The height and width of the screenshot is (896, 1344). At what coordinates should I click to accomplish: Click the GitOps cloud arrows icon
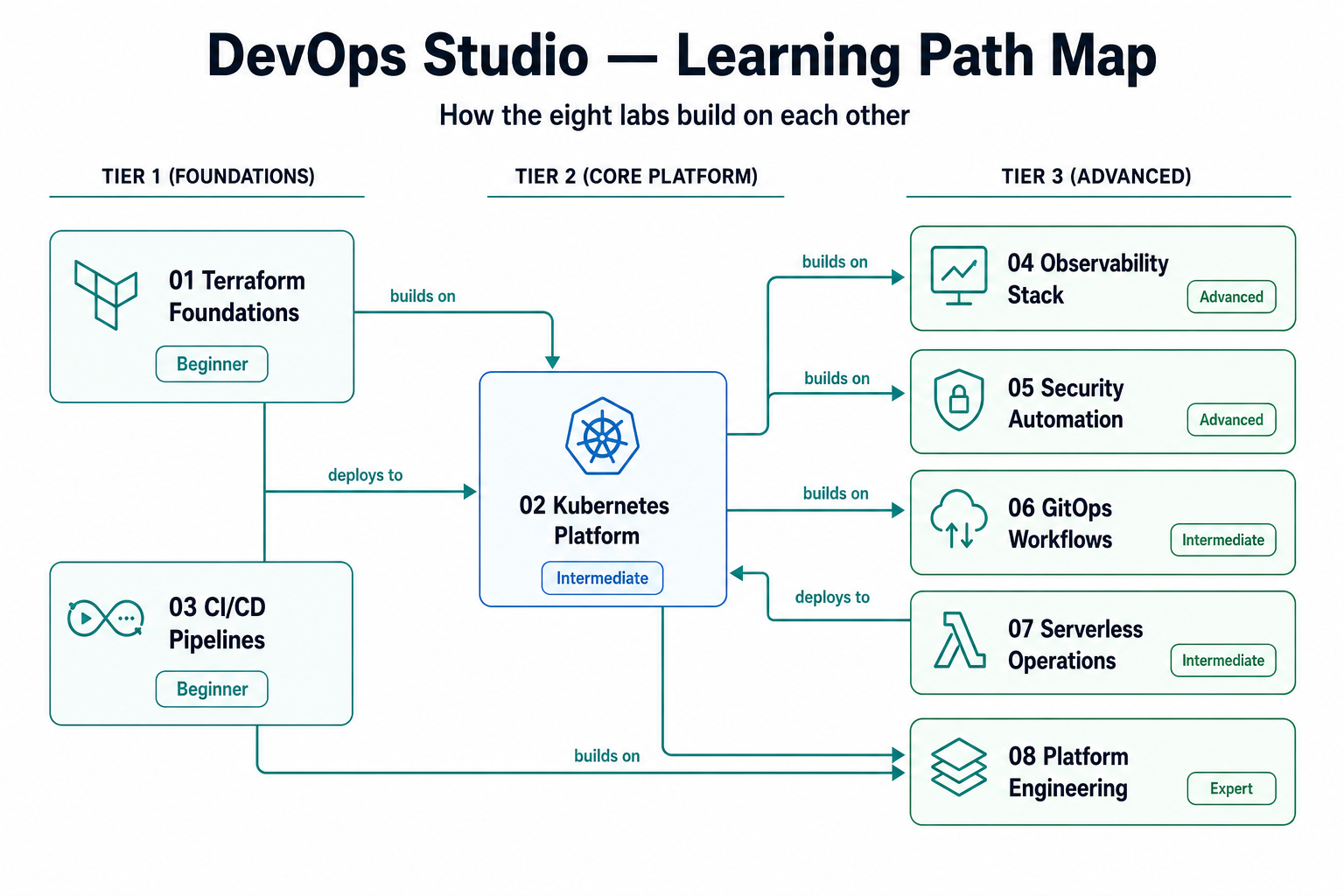[959, 519]
